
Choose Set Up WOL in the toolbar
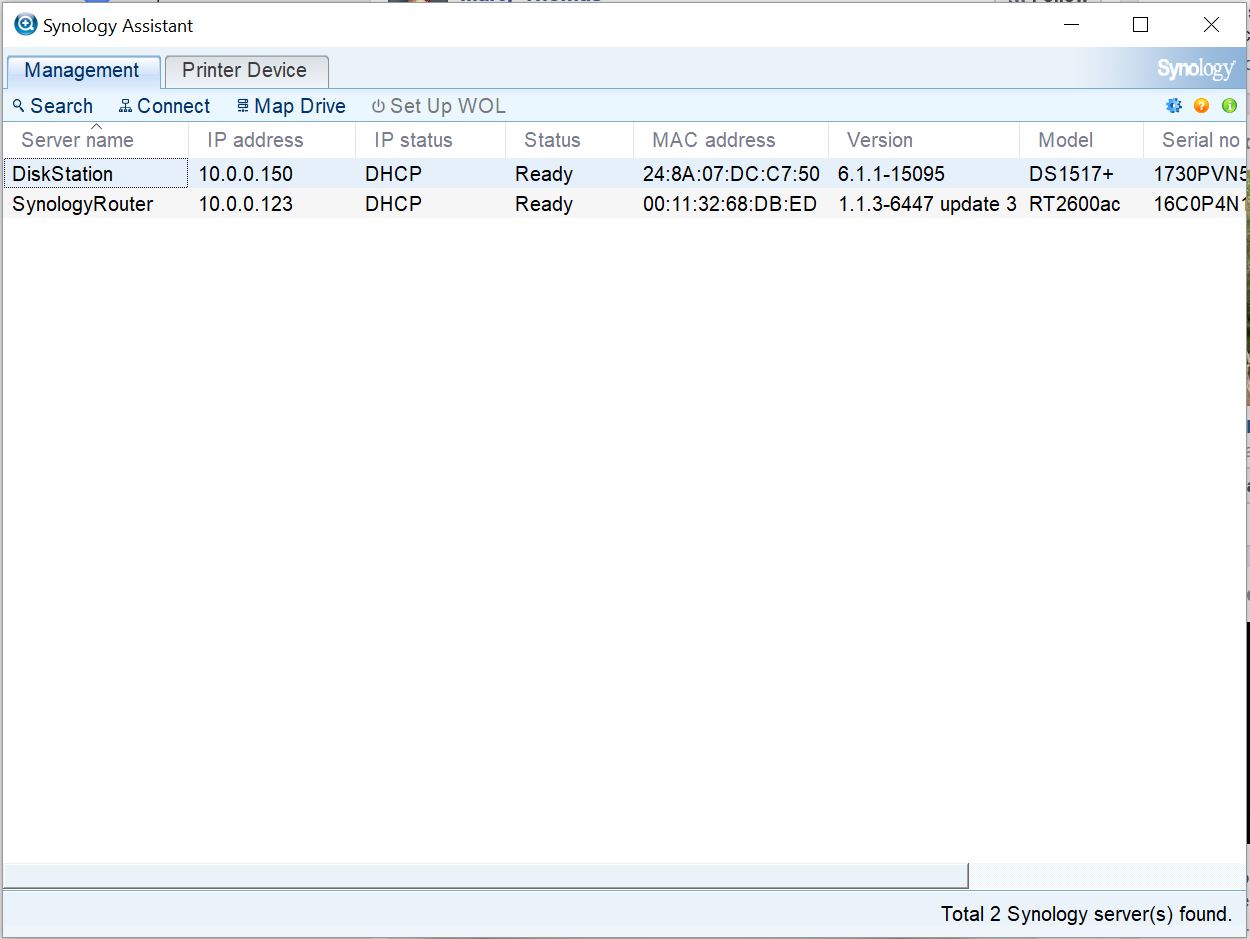coord(439,106)
